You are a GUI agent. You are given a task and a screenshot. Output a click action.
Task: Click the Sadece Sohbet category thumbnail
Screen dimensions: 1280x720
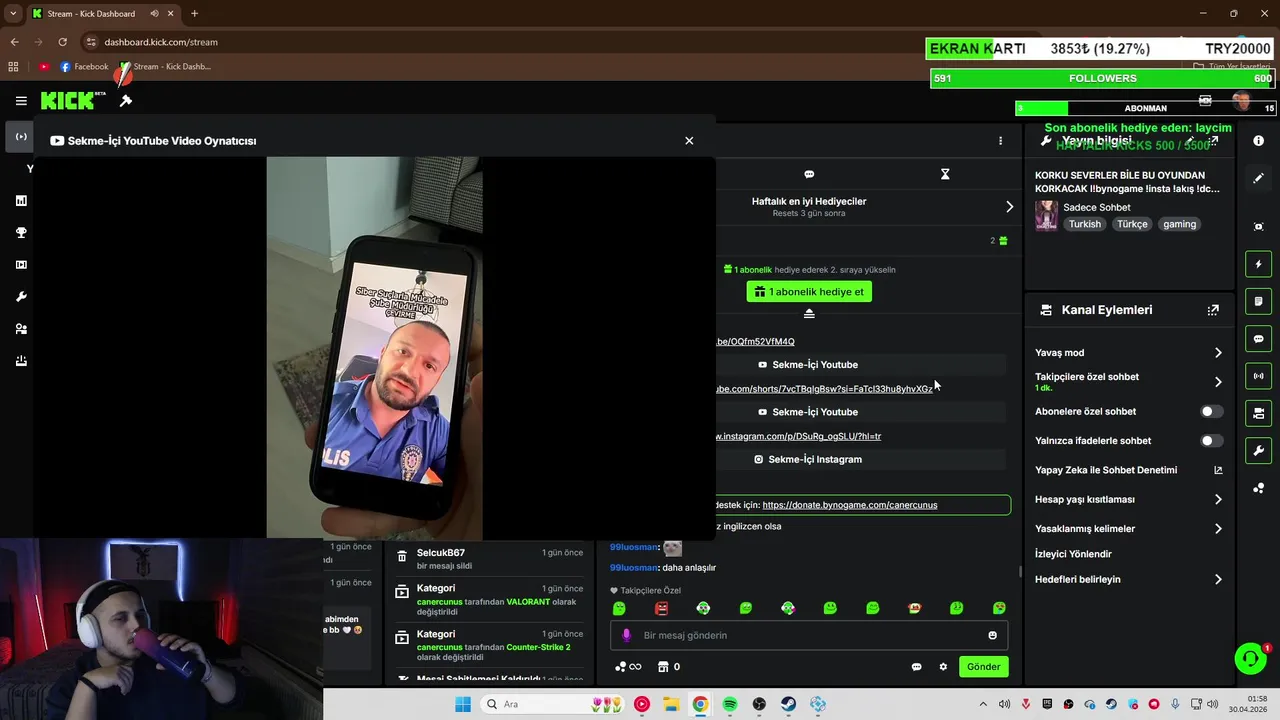coord(1046,216)
